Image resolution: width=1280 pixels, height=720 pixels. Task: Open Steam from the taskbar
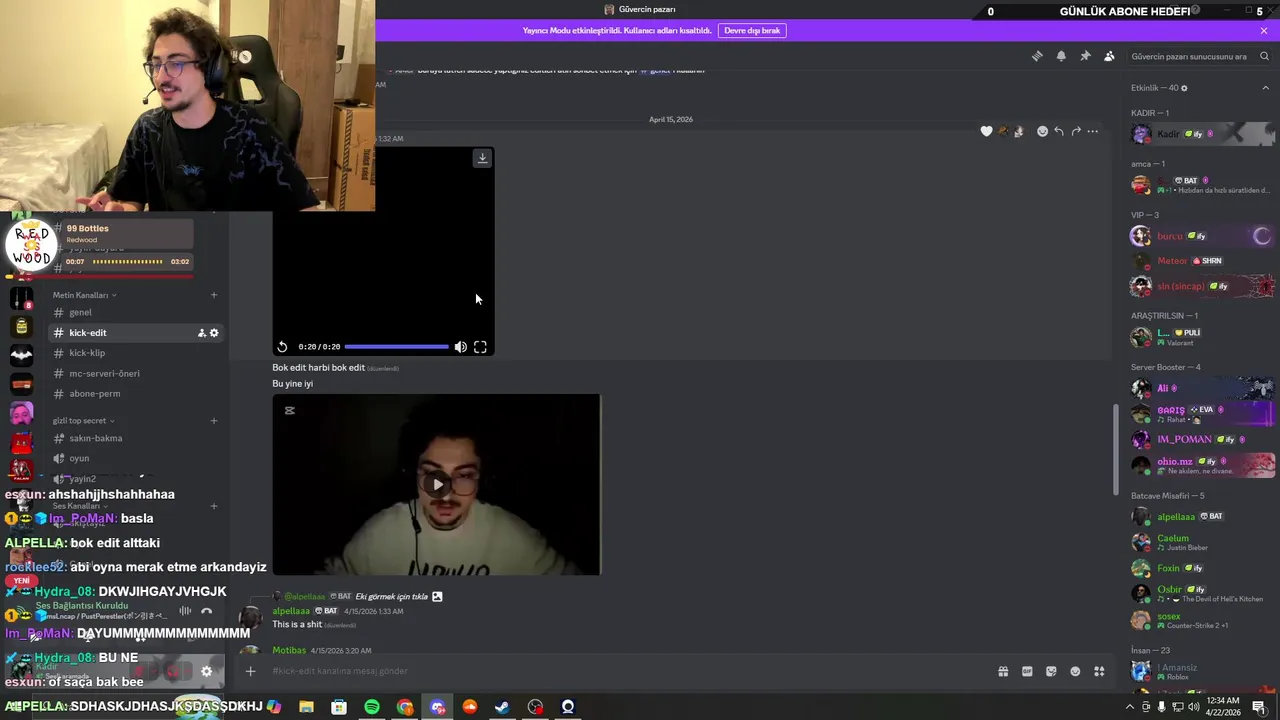[502, 707]
